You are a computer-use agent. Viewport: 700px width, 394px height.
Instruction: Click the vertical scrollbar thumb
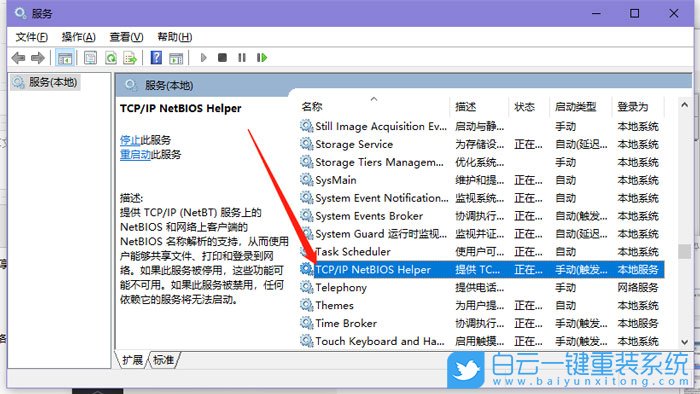pyautogui.click(x=684, y=251)
